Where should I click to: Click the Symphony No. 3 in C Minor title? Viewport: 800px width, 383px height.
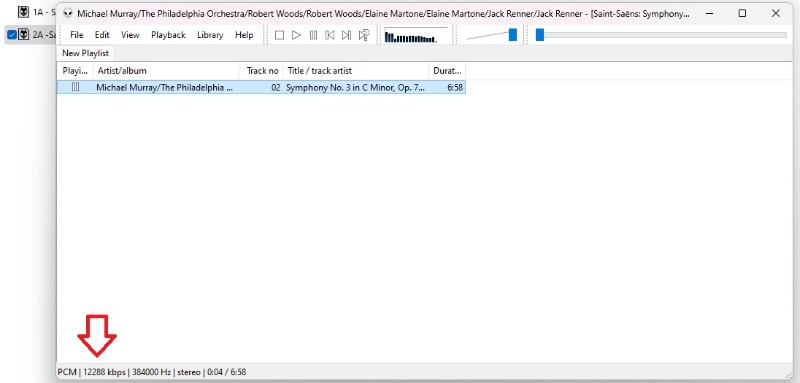[x=355, y=88]
